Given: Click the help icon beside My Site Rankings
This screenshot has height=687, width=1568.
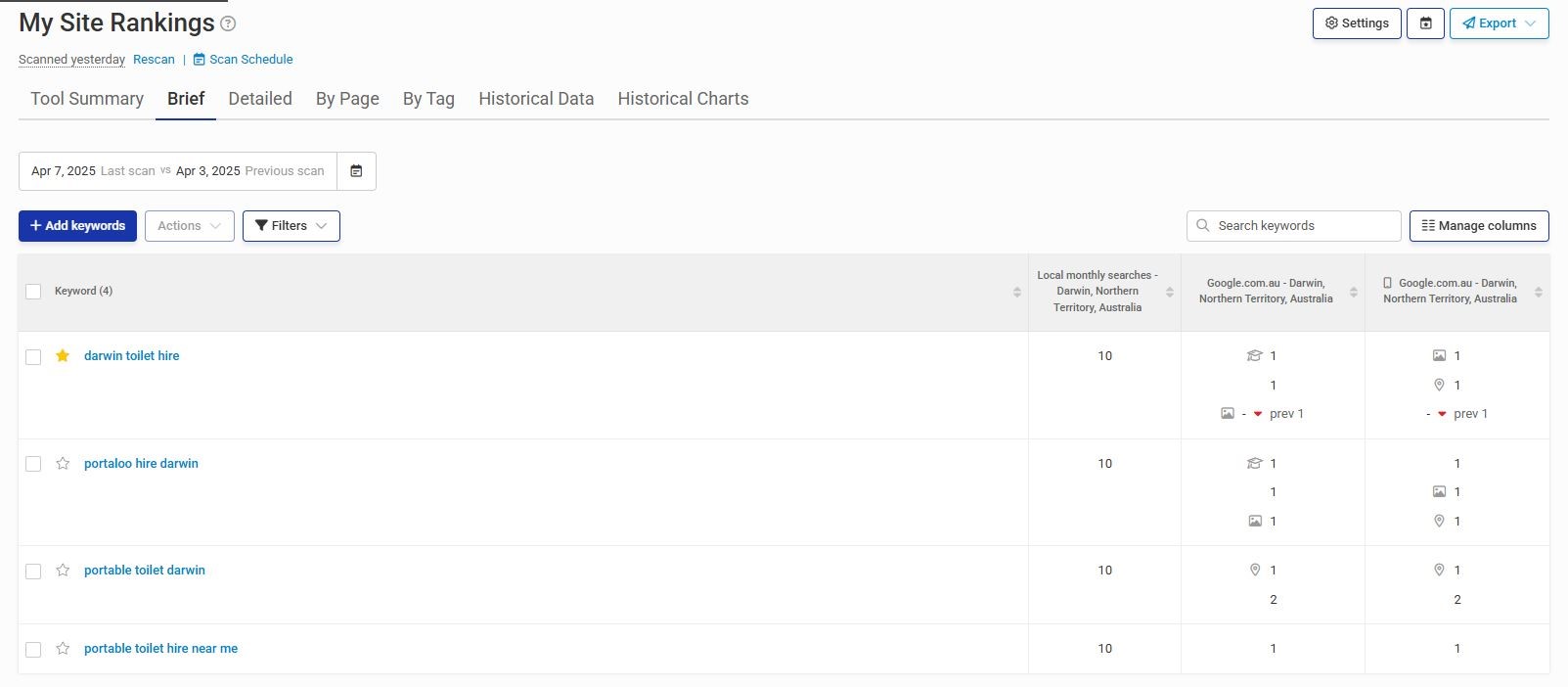Looking at the screenshot, I should tap(228, 23).
